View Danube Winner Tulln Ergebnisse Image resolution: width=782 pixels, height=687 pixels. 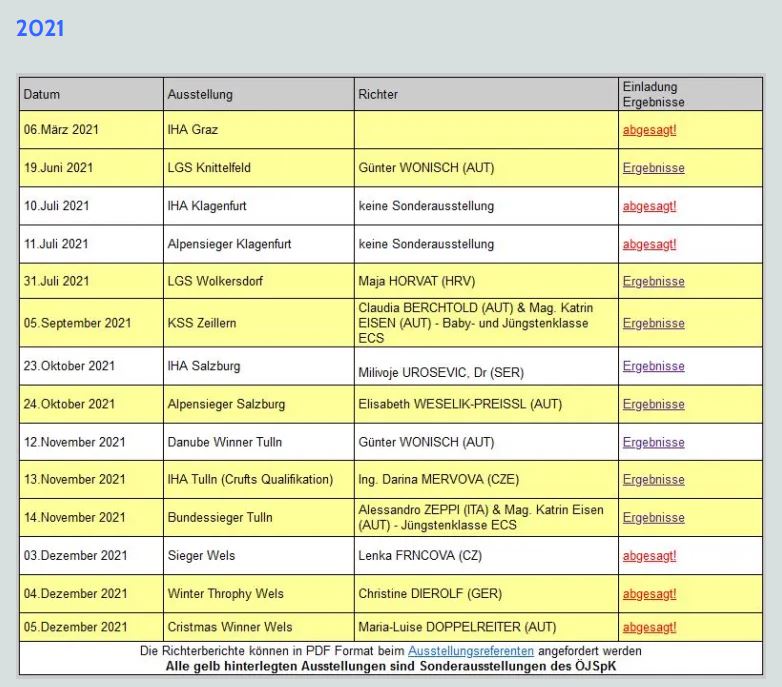(653, 442)
